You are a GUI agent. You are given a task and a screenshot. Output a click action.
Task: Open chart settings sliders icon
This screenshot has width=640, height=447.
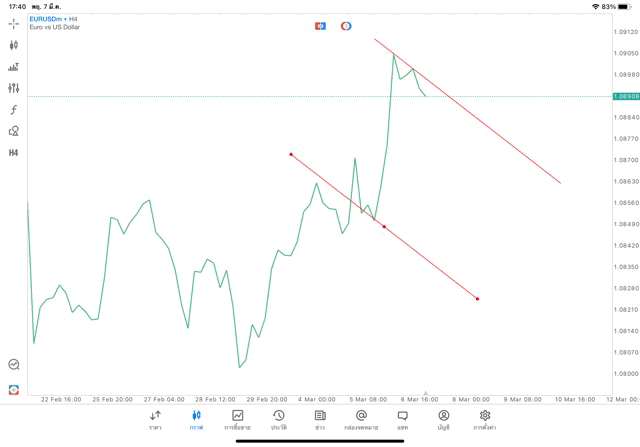click(14, 88)
